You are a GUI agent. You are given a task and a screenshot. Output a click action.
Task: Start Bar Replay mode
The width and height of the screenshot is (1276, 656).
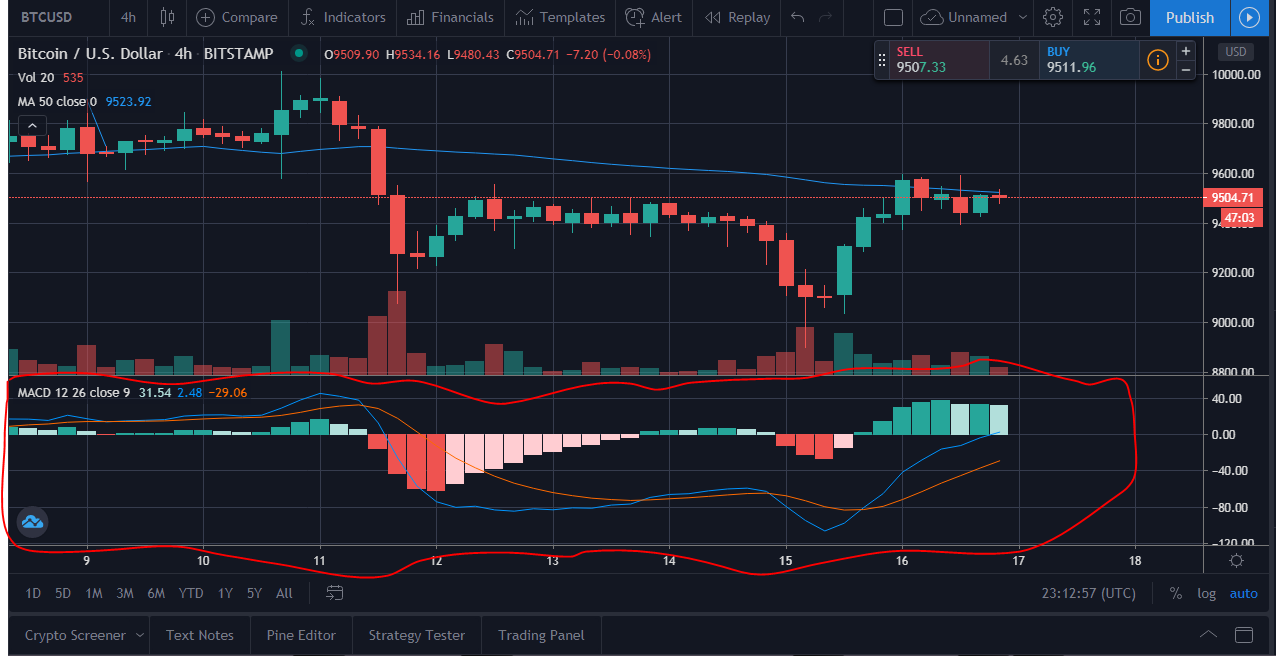(x=736, y=17)
